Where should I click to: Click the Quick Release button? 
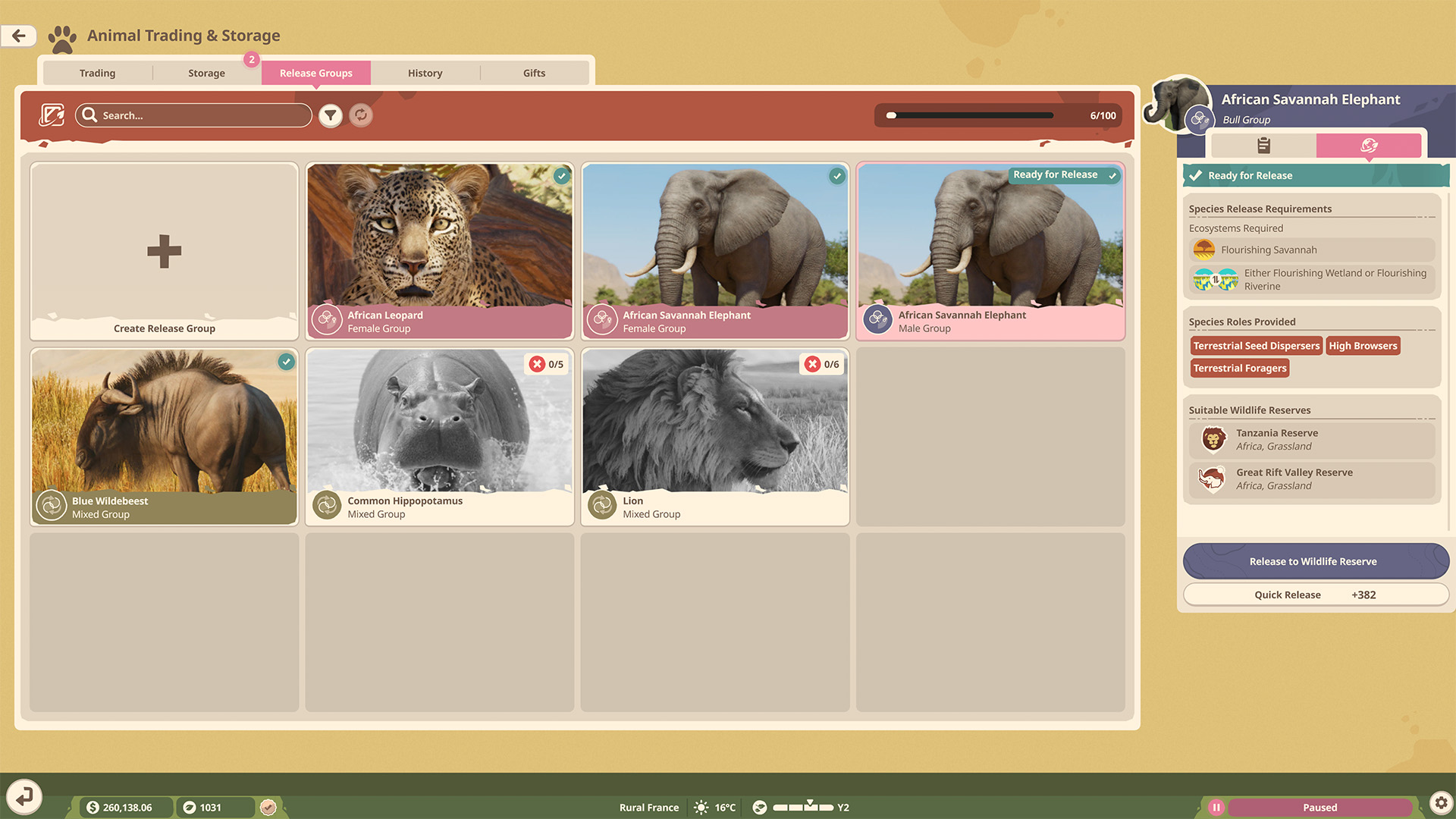click(1316, 595)
